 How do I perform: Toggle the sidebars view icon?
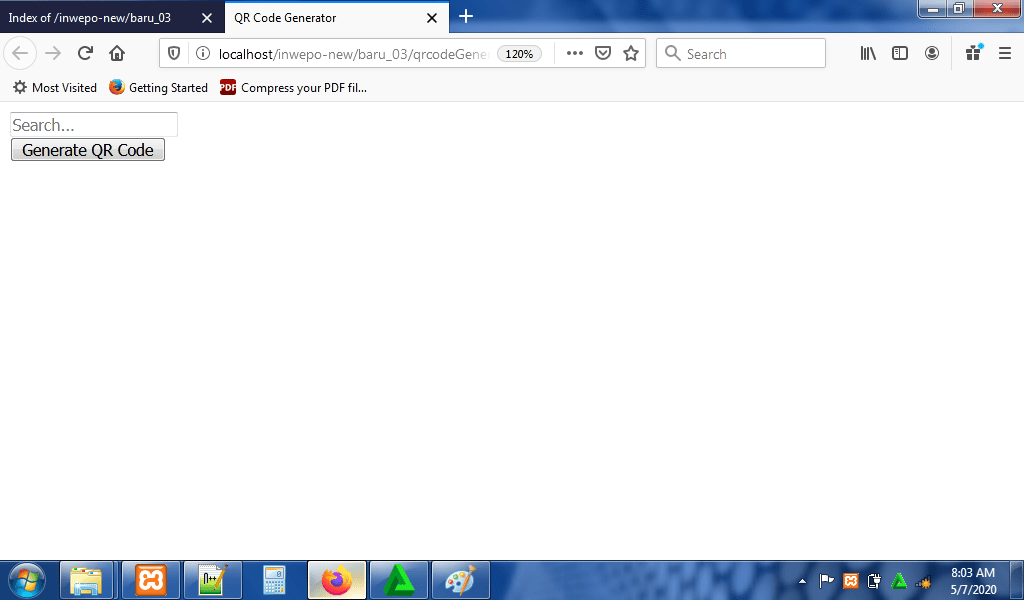click(x=900, y=54)
